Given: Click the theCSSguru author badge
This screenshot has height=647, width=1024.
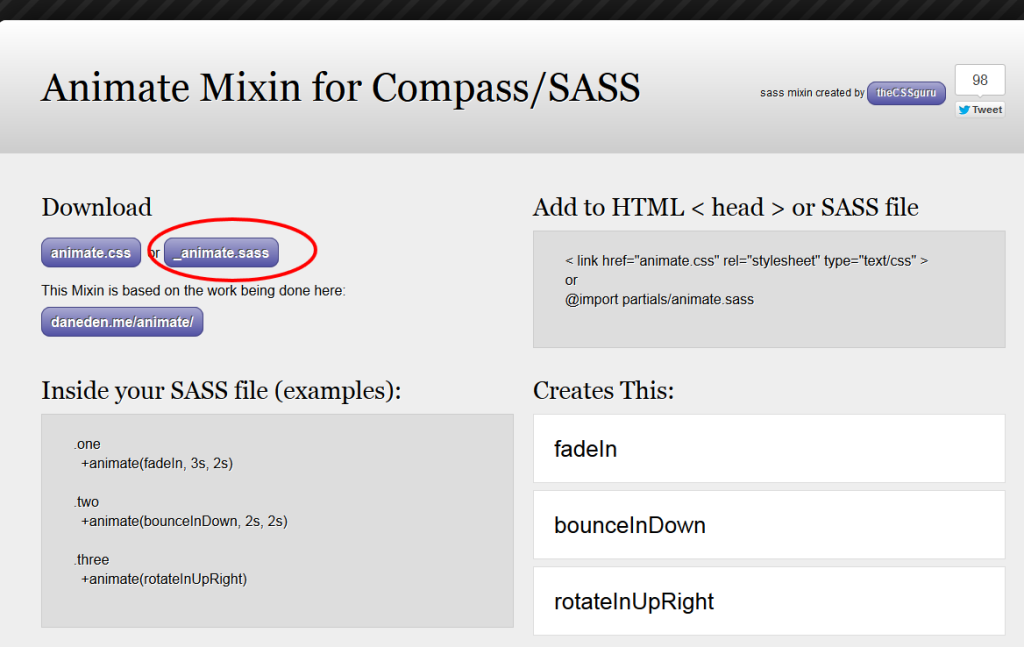Looking at the screenshot, I should click(905, 93).
